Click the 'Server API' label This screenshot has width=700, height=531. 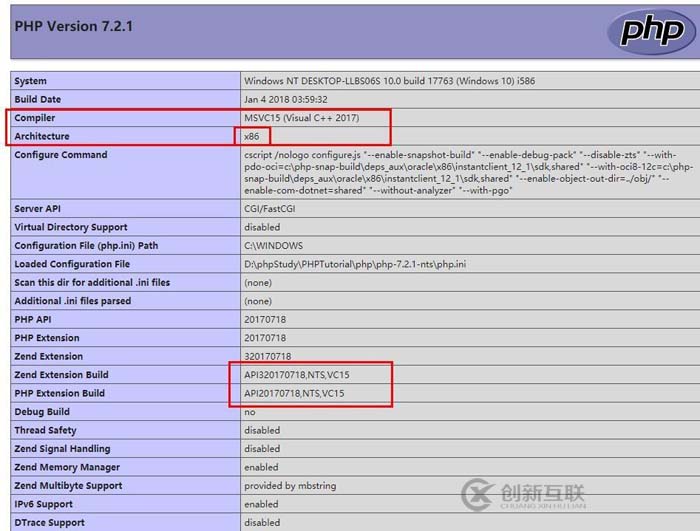[38, 209]
